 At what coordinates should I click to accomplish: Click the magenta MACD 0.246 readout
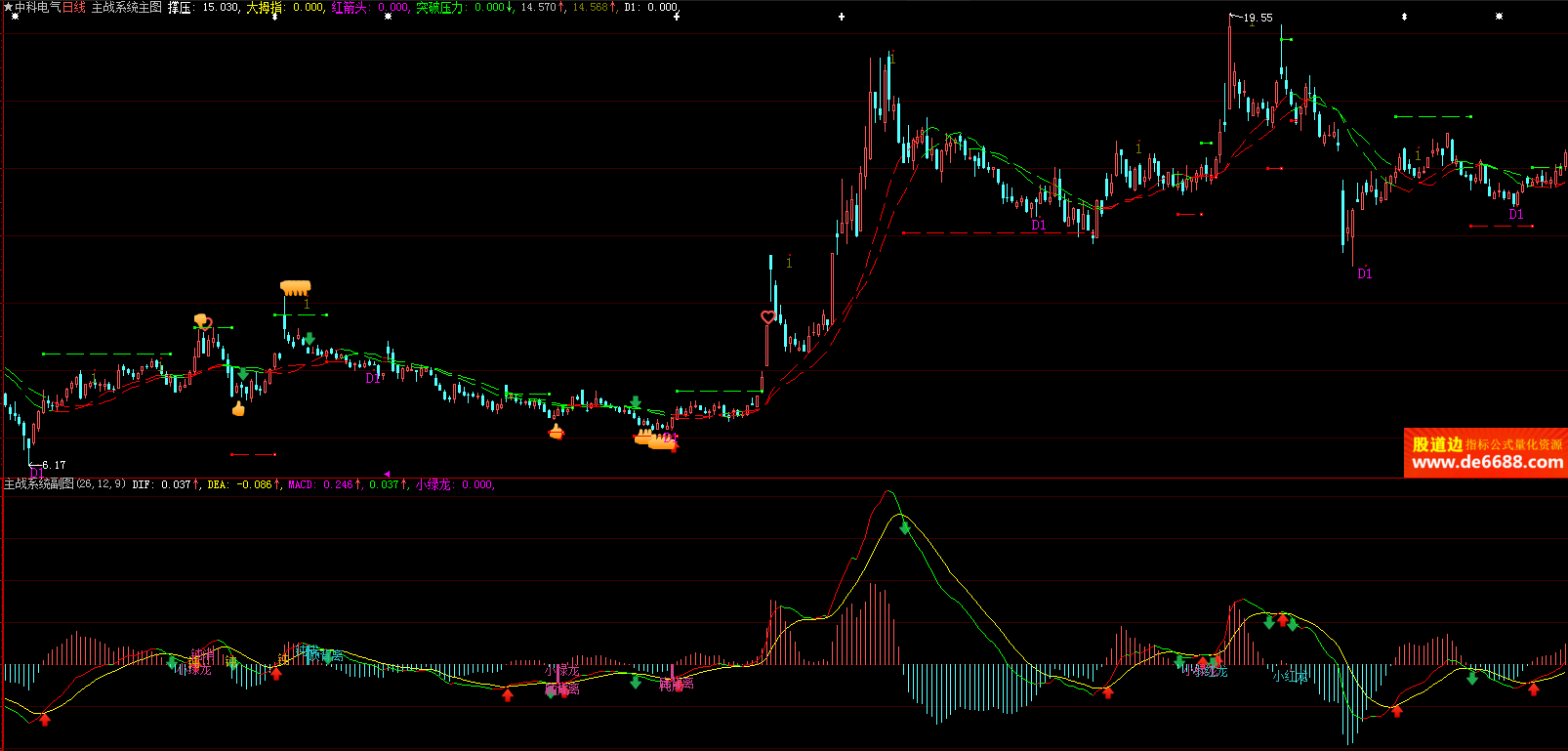(321, 484)
